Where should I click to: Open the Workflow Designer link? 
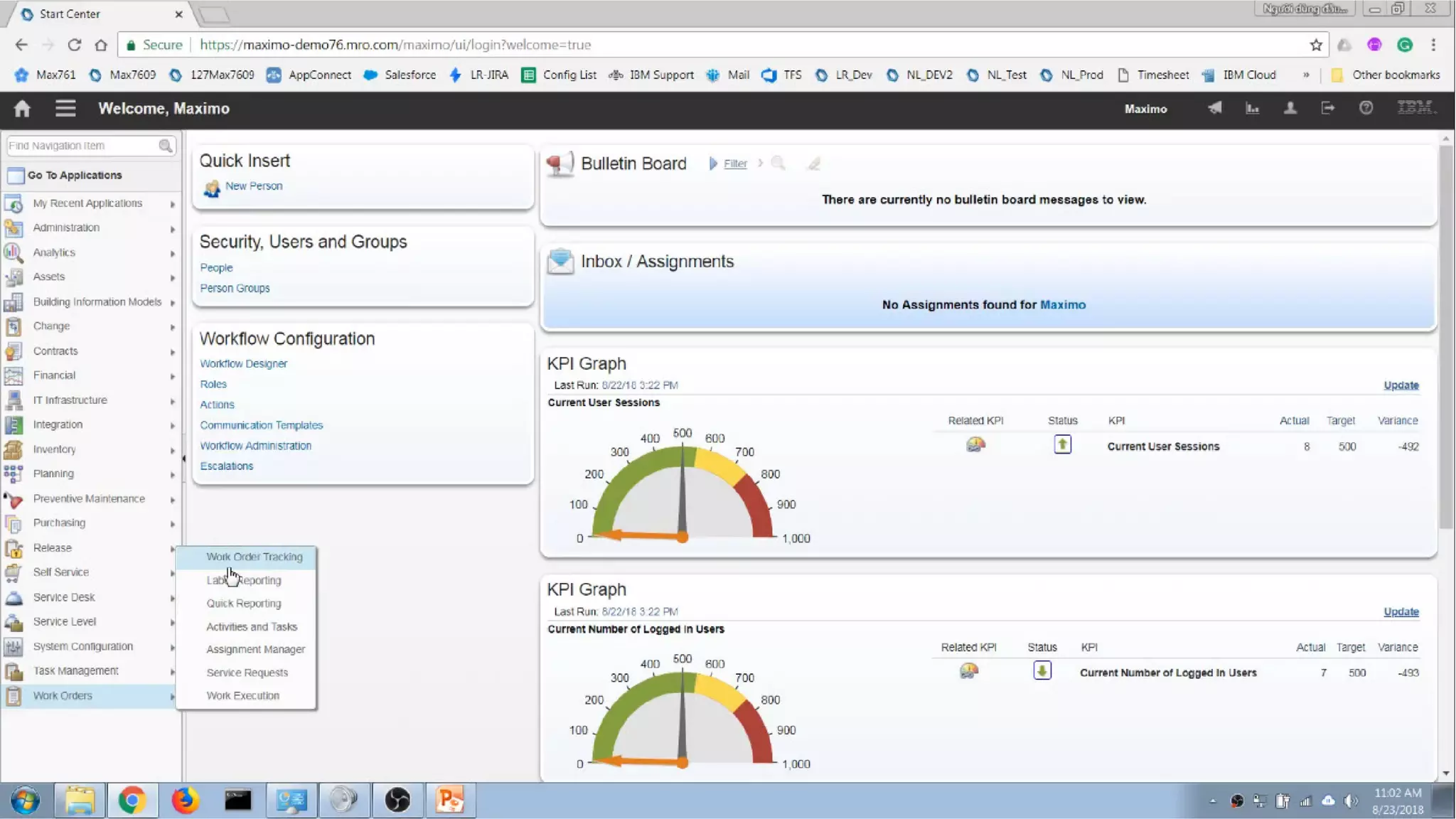[x=243, y=363]
